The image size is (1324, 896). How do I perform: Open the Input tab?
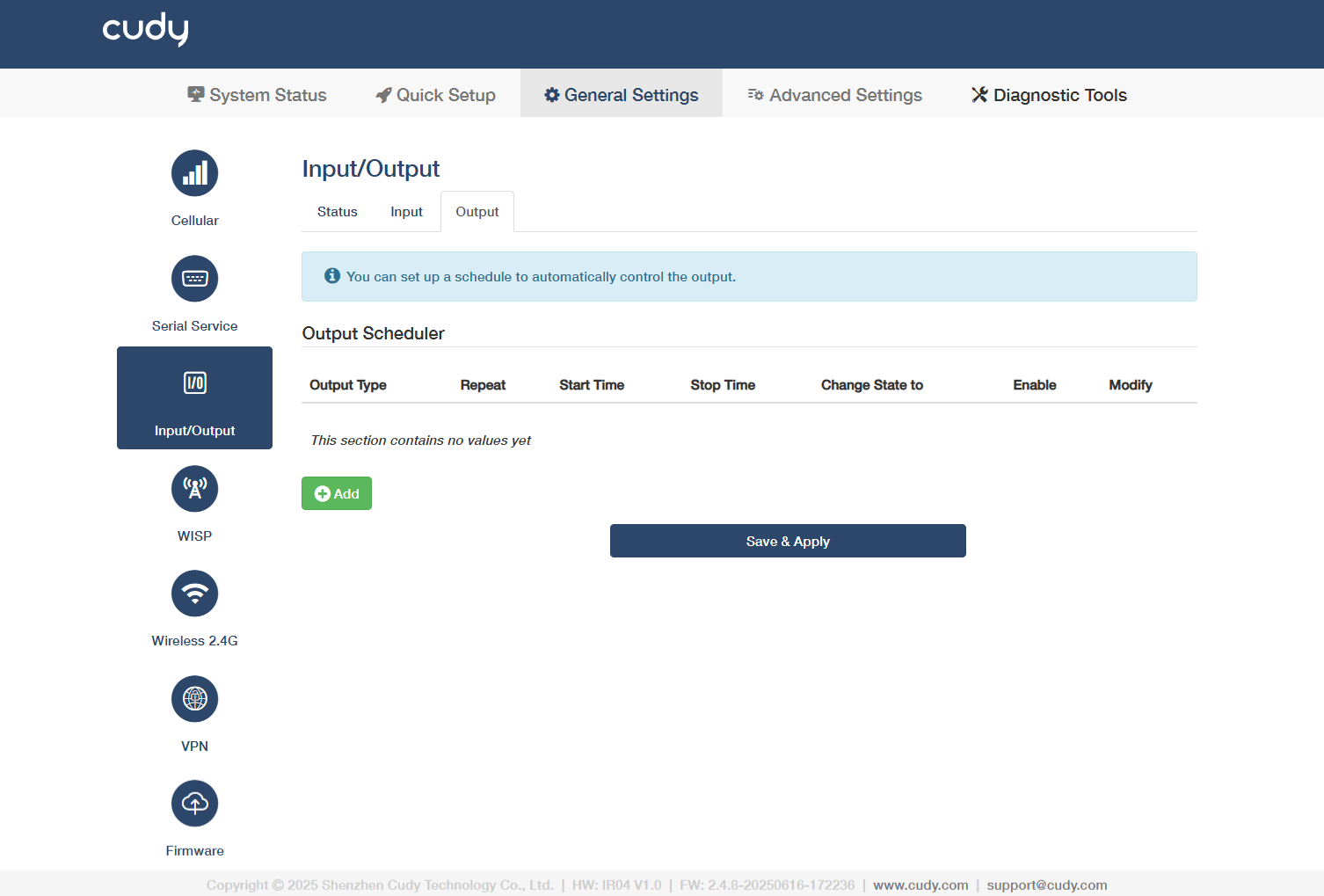[406, 211]
